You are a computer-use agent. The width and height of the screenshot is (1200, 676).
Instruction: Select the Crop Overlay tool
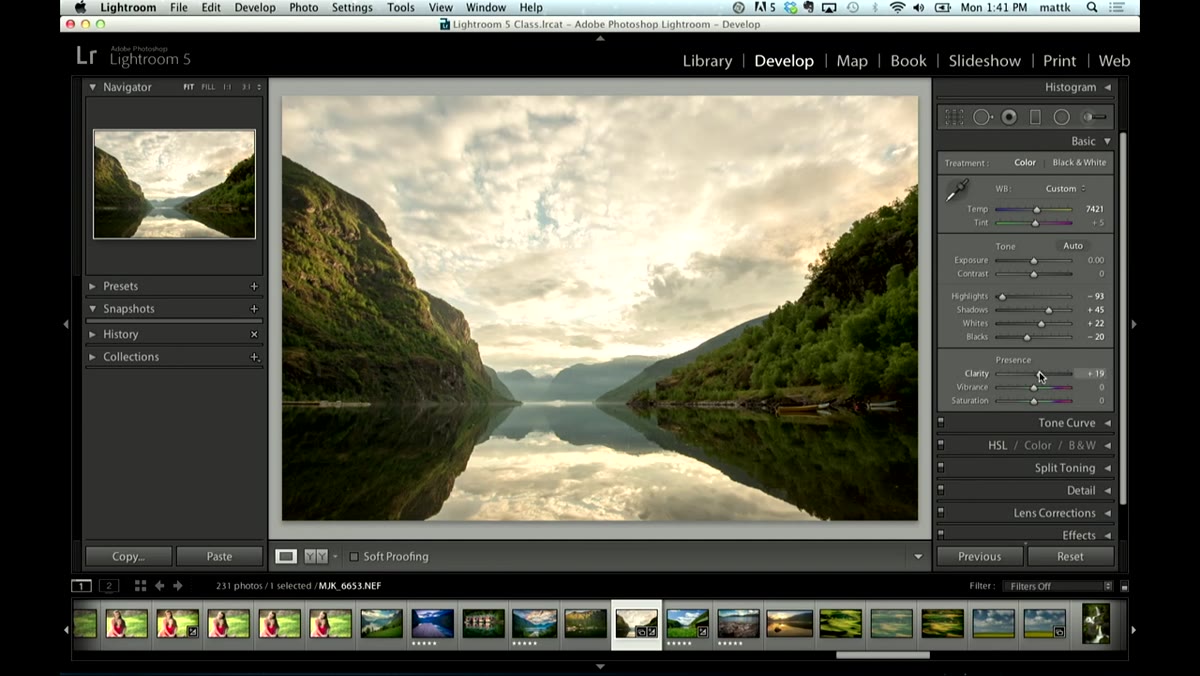coord(954,117)
